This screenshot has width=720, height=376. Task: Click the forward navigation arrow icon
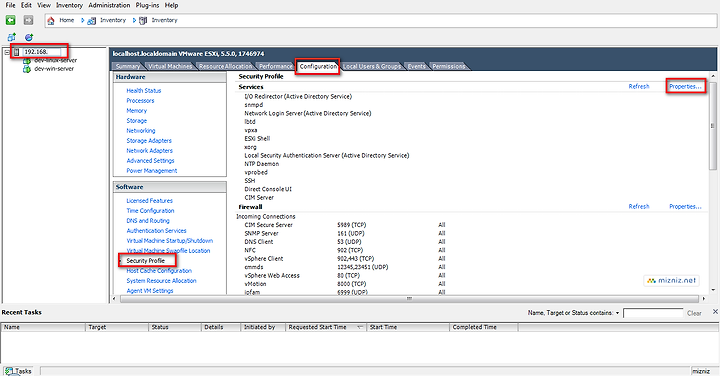coord(28,20)
